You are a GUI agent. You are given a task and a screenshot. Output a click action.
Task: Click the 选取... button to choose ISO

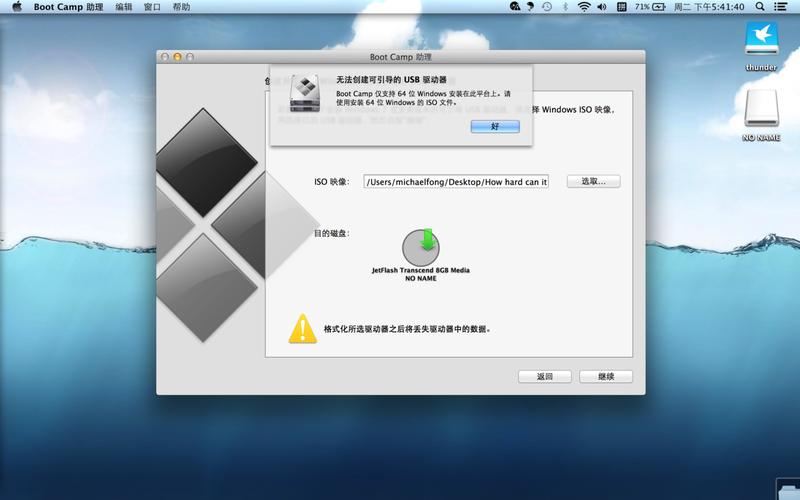point(593,182)
